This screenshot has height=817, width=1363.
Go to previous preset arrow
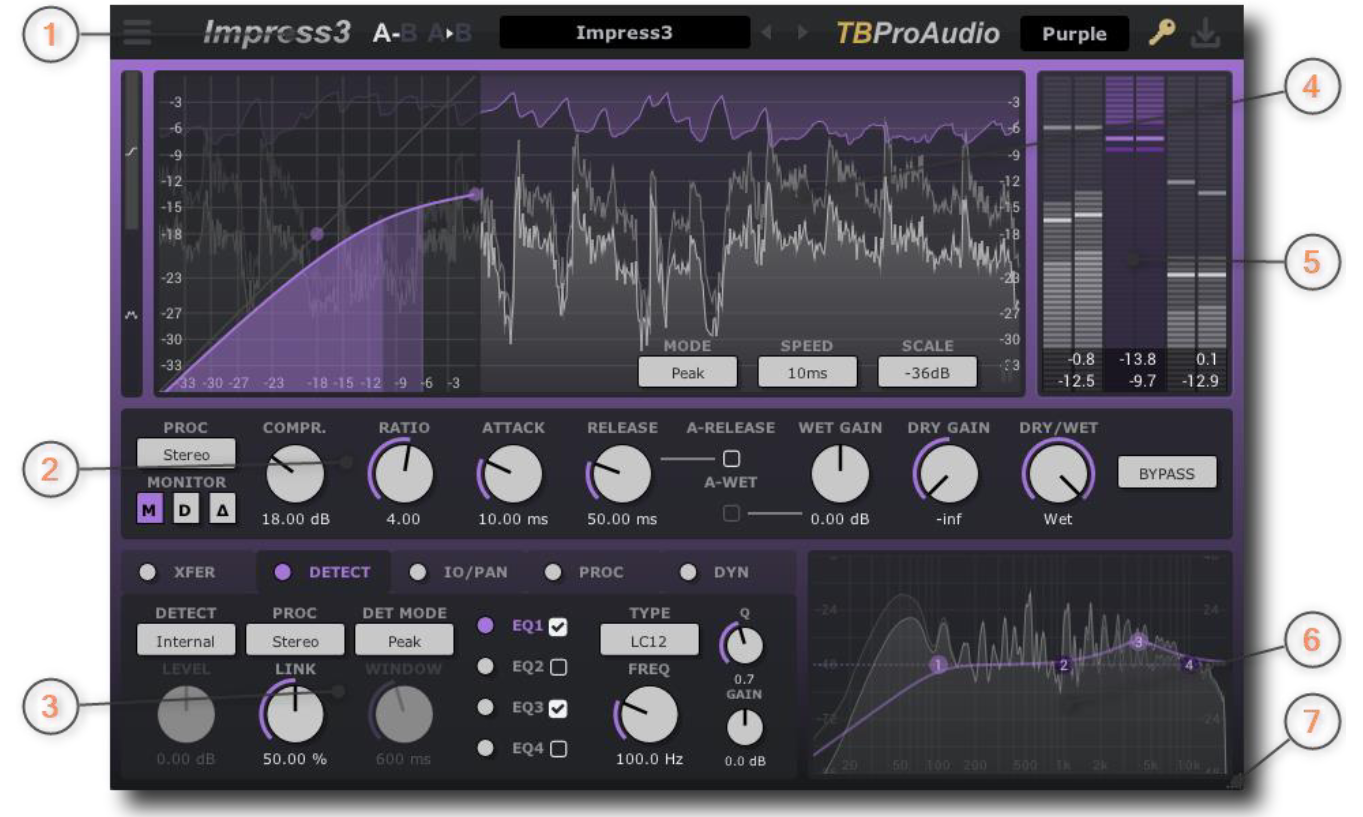point(768,33)
